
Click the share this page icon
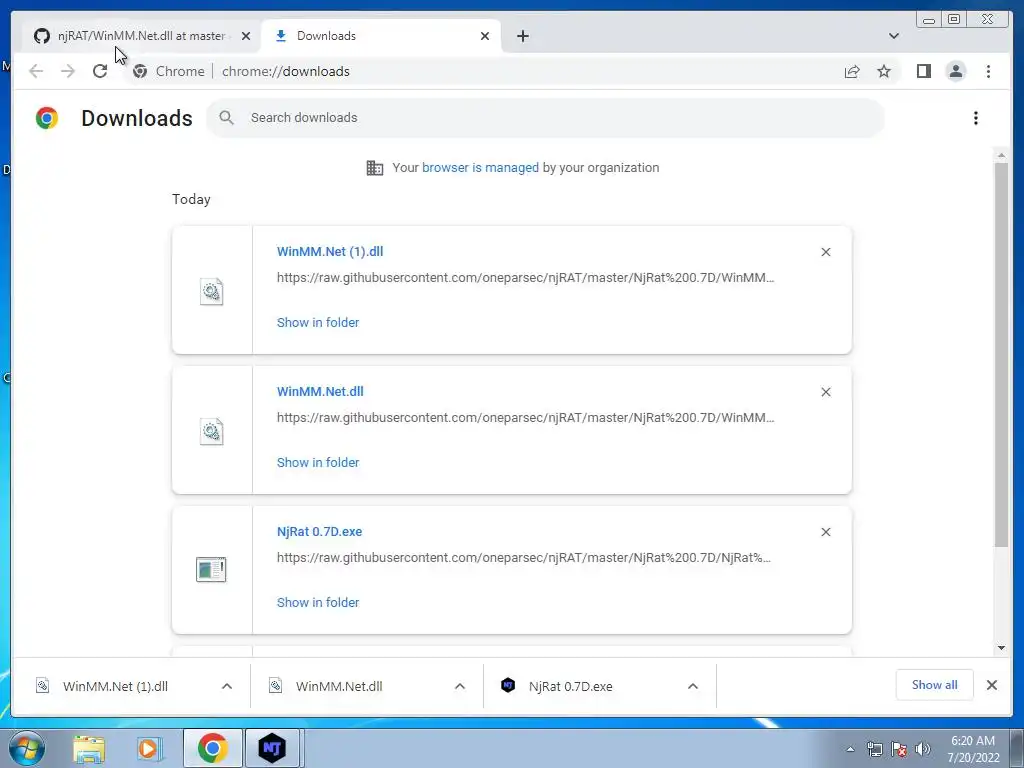(852, 71)
